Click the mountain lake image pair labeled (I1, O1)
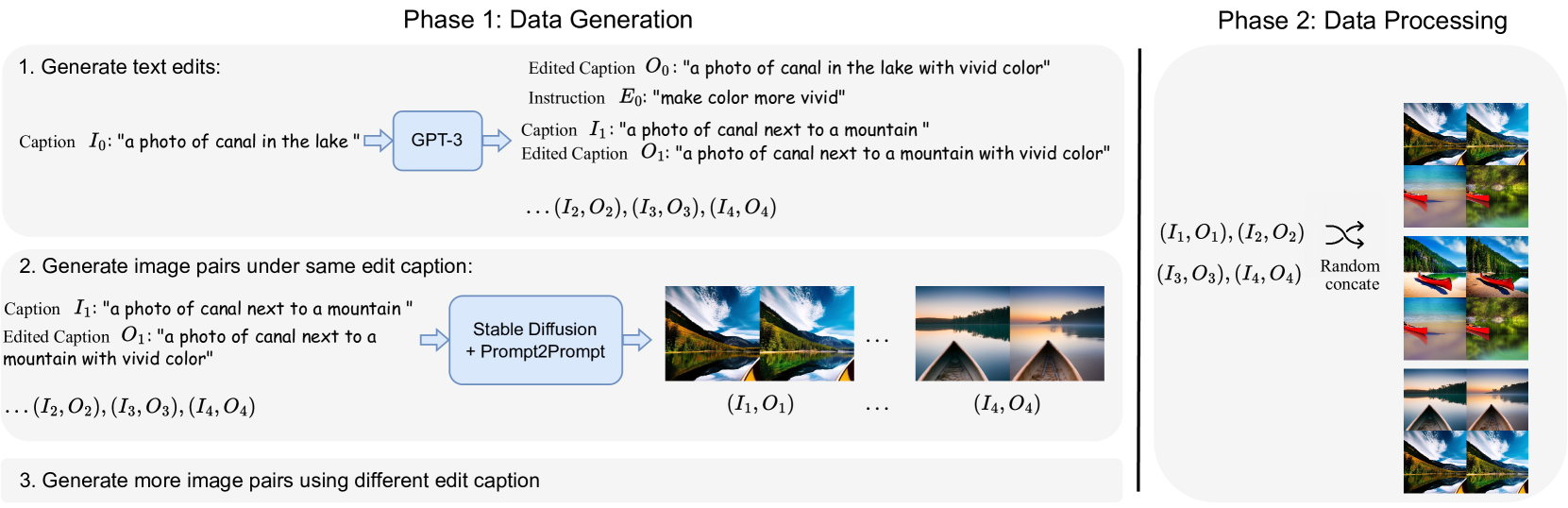This screenshot has width=1568, height=508. (x=759, y=333)
